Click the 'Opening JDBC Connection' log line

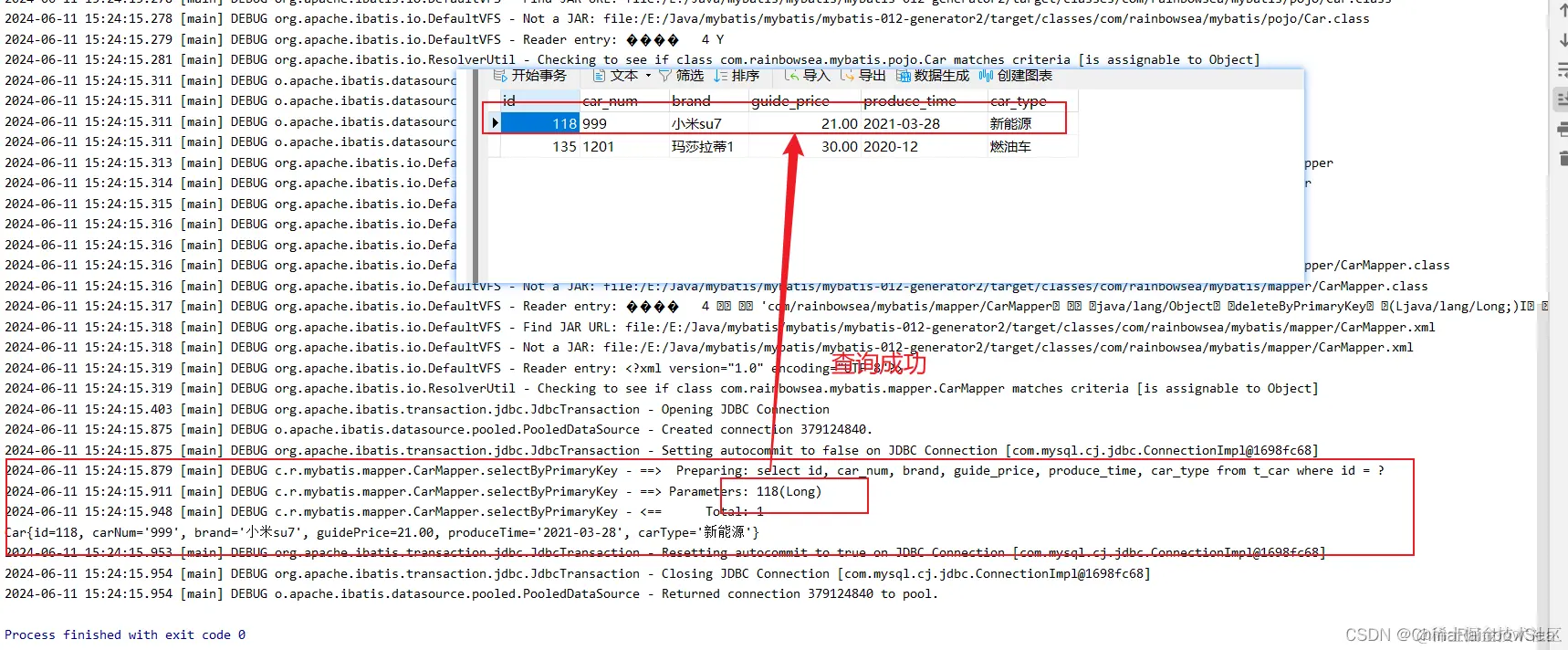point(417,409)
